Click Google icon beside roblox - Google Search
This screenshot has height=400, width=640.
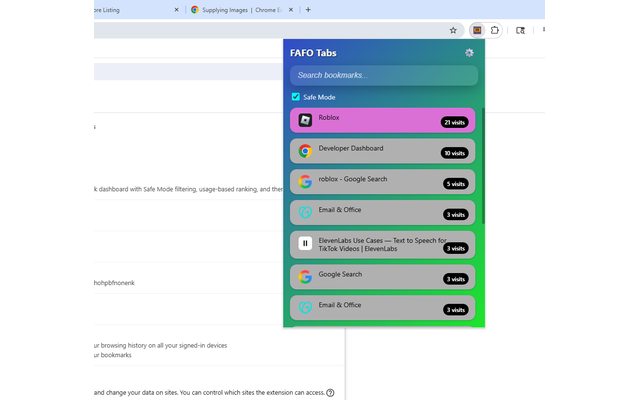(x=305, y=182)
